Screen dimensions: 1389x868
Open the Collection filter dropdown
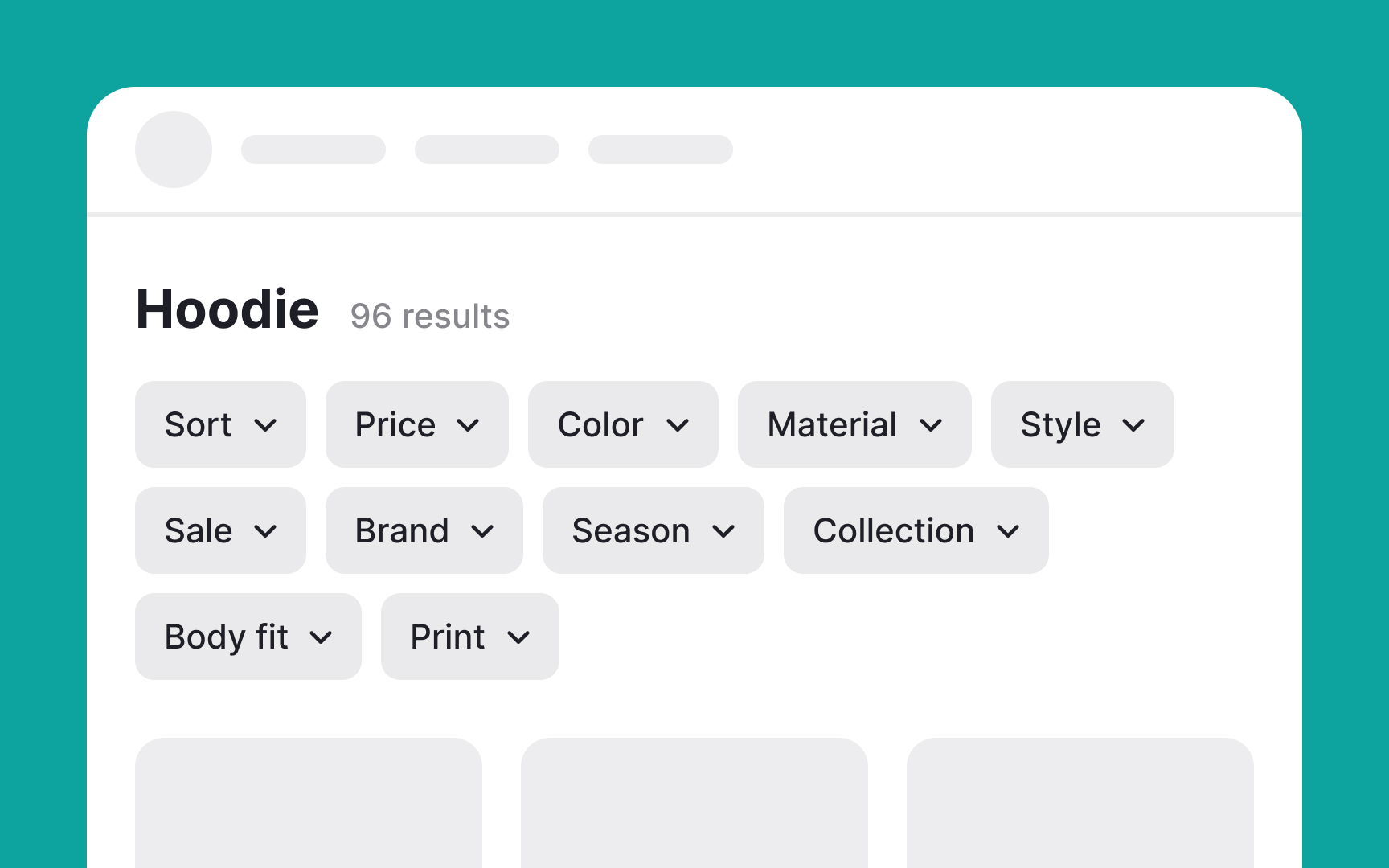(x=916, y=530)
